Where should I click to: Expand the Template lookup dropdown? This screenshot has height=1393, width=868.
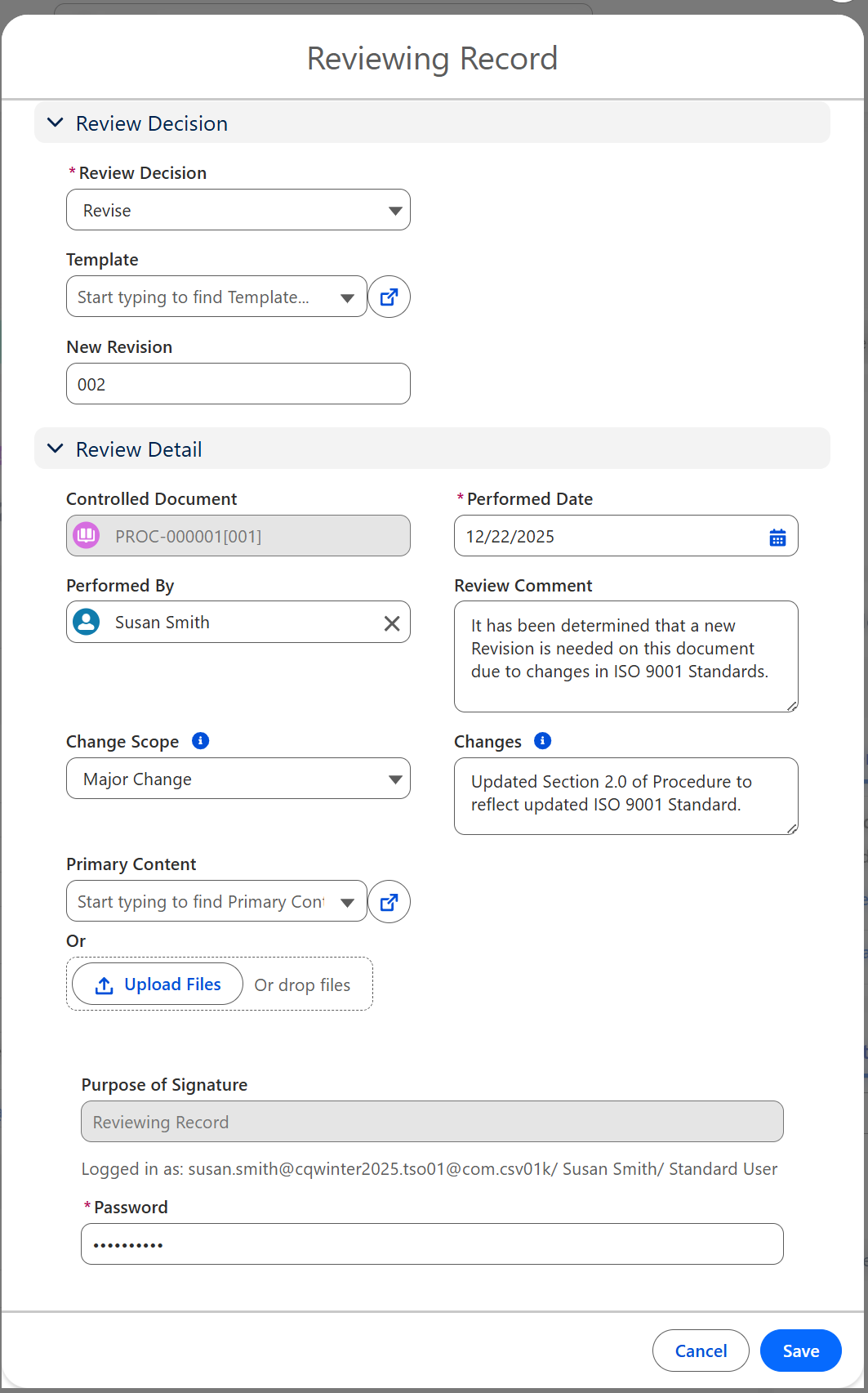[347, 298]
